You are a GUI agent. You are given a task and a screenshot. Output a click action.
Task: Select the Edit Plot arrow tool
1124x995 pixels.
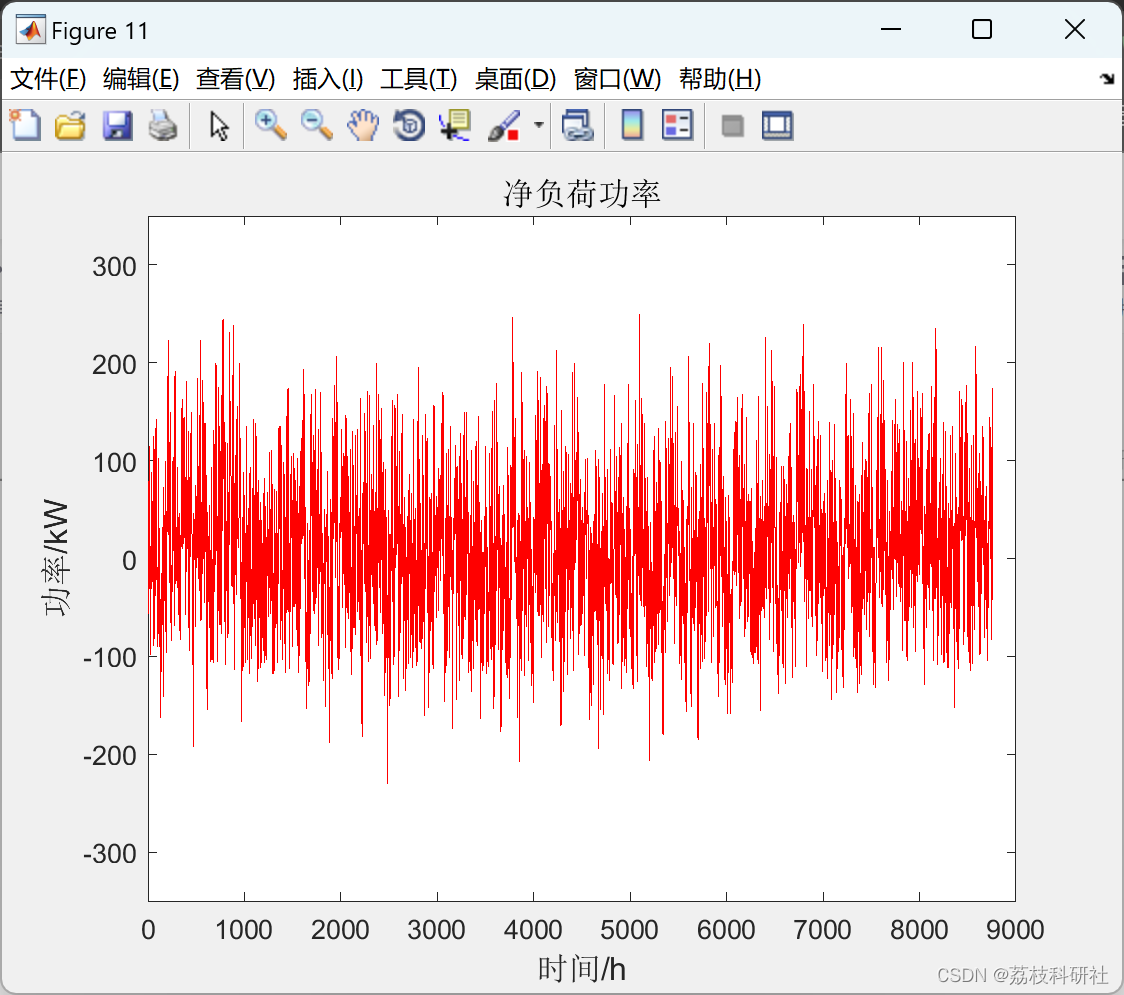point(219,125)
